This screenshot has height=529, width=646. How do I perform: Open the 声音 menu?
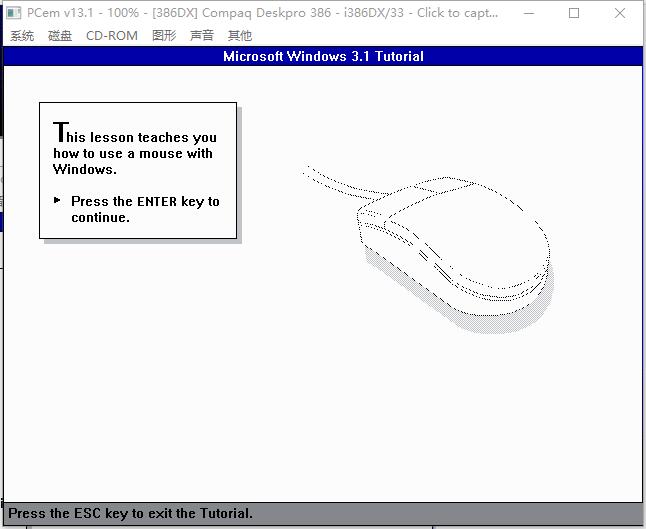(x=202, y=36)
